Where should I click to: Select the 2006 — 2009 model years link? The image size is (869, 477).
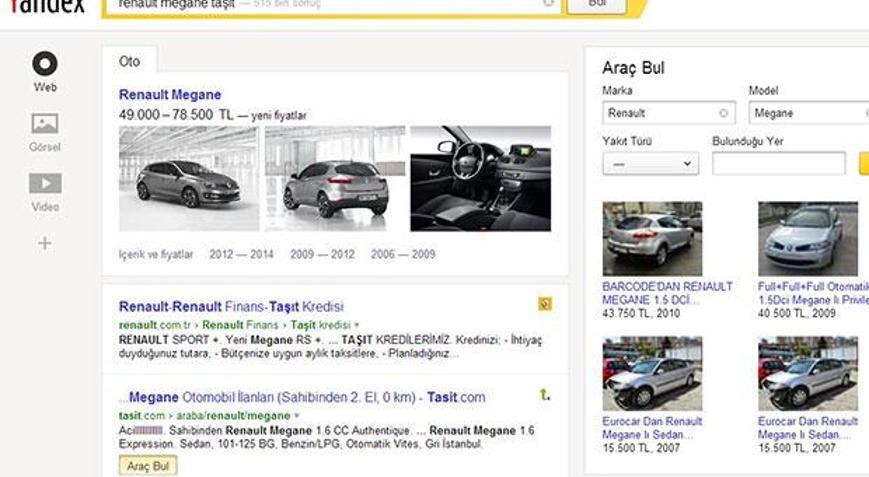403,254
